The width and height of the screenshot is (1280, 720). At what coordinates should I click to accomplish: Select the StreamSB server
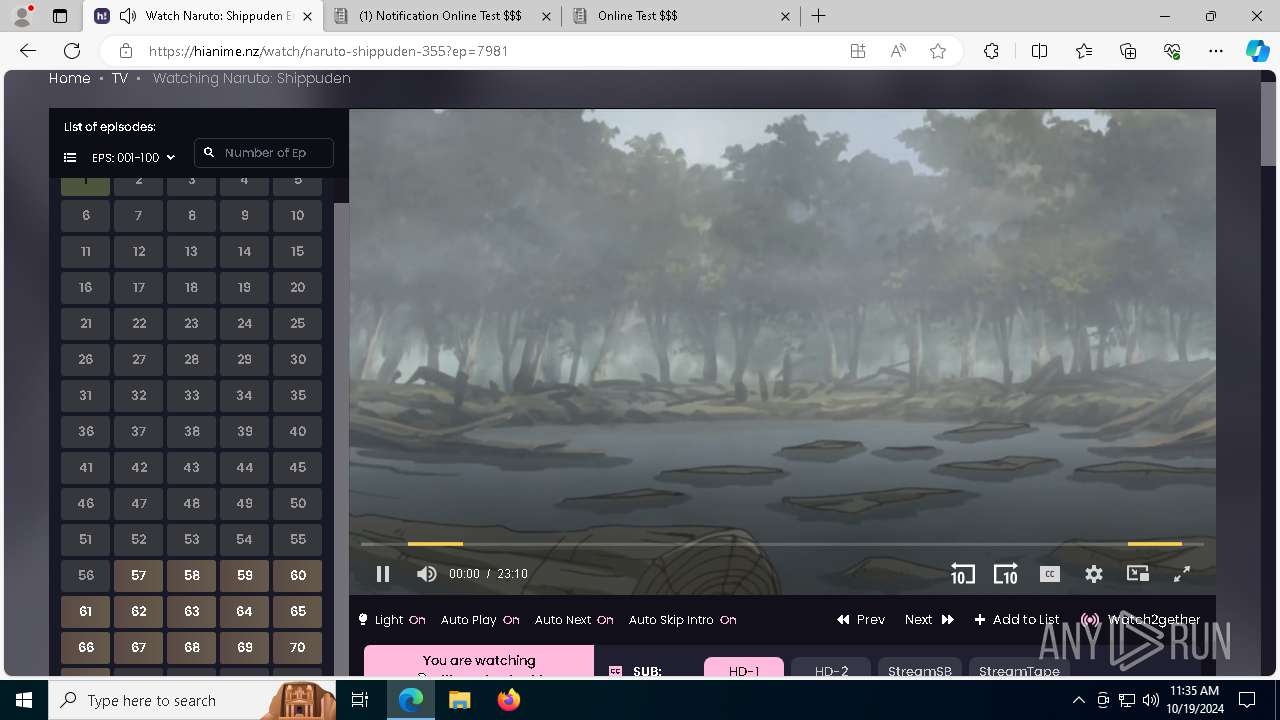[920, 668]
